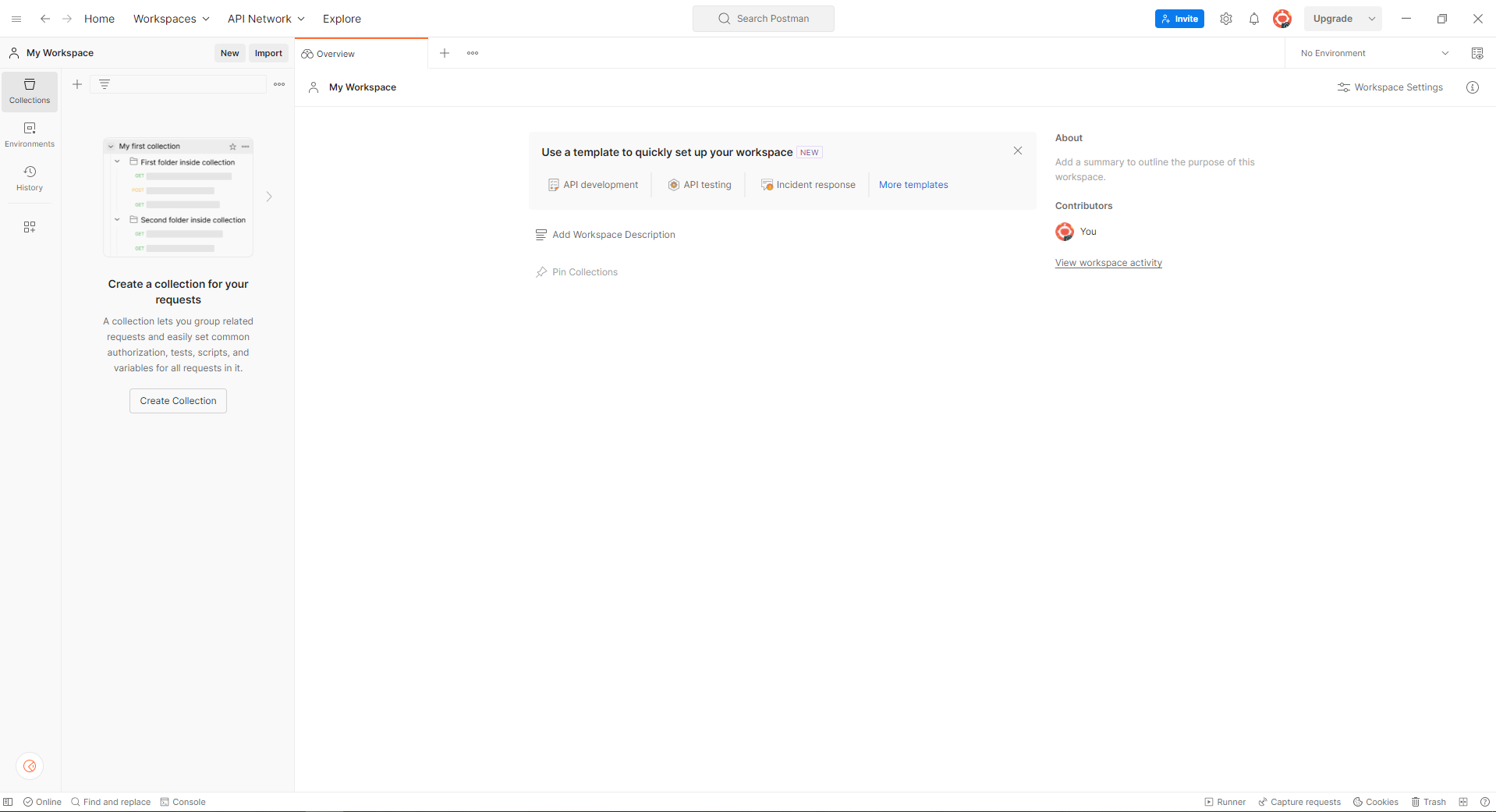Open the View workspace activity link
1496x812 pixels.
click(1108, 263)
